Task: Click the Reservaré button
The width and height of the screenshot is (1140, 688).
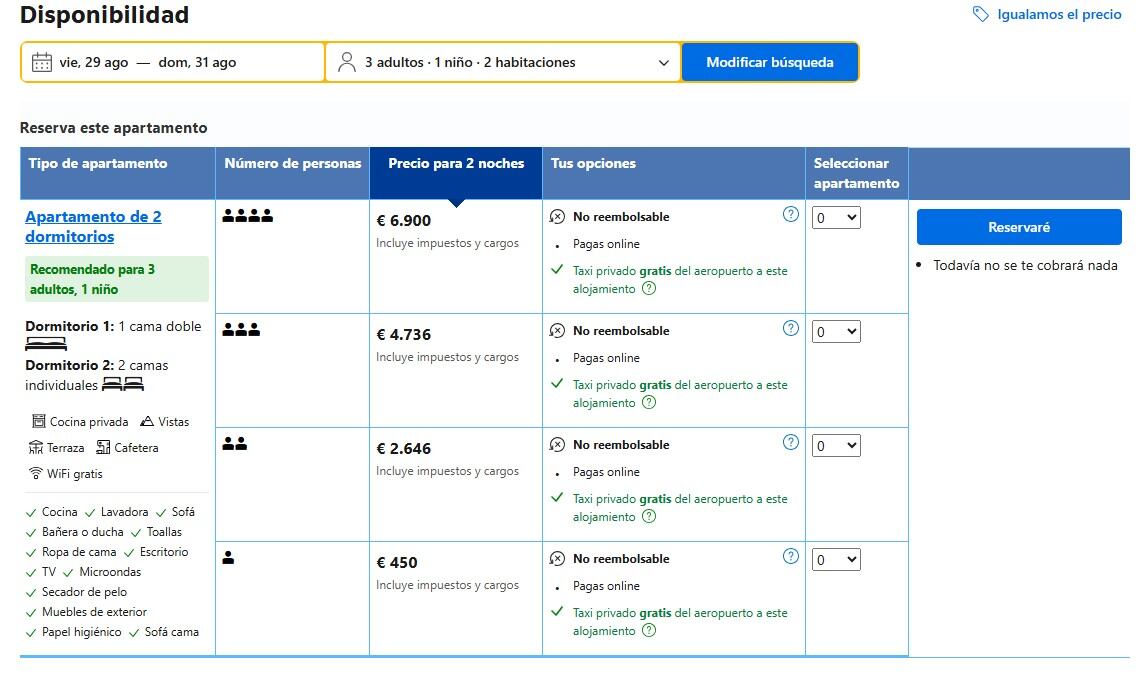Action: coord(1019,227)
